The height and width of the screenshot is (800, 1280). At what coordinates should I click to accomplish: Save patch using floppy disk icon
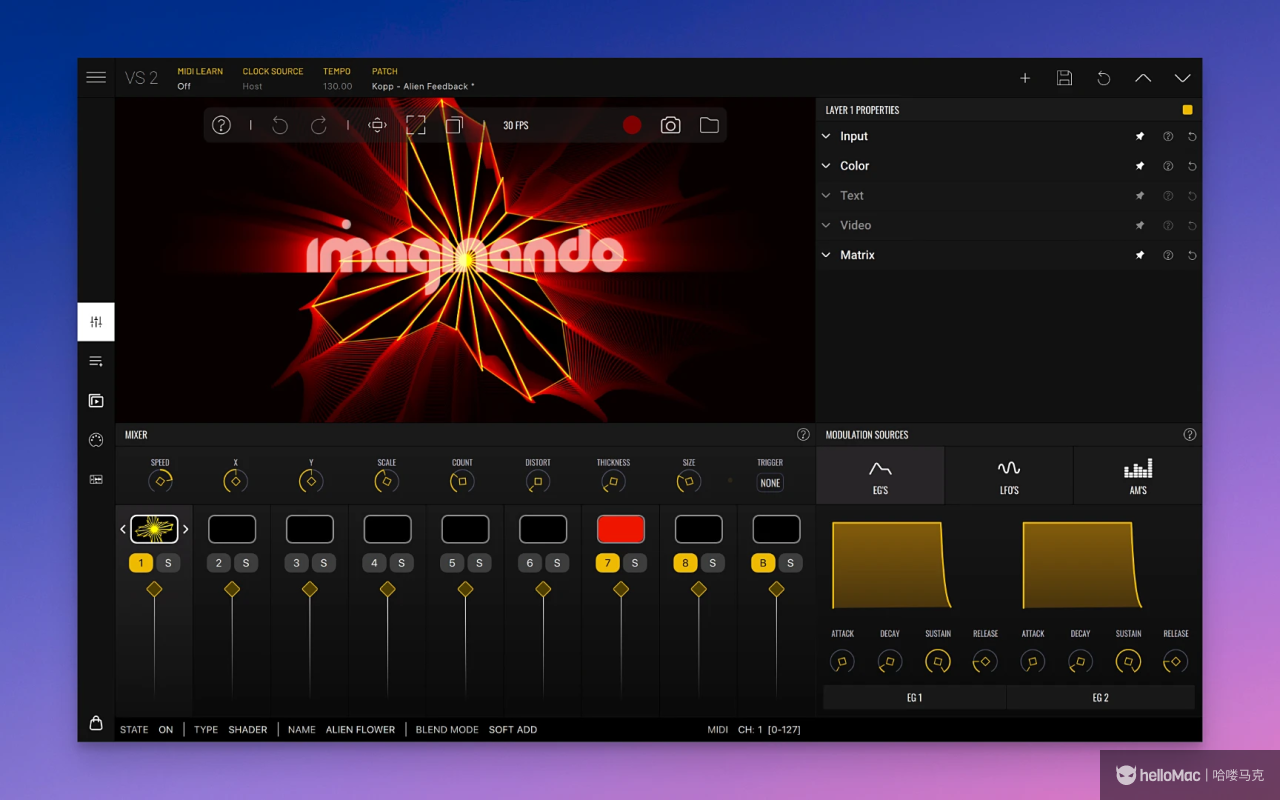1064,78
